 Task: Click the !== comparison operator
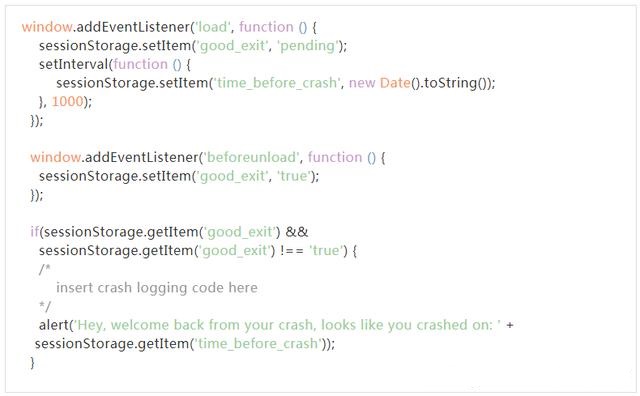point(292,250)
